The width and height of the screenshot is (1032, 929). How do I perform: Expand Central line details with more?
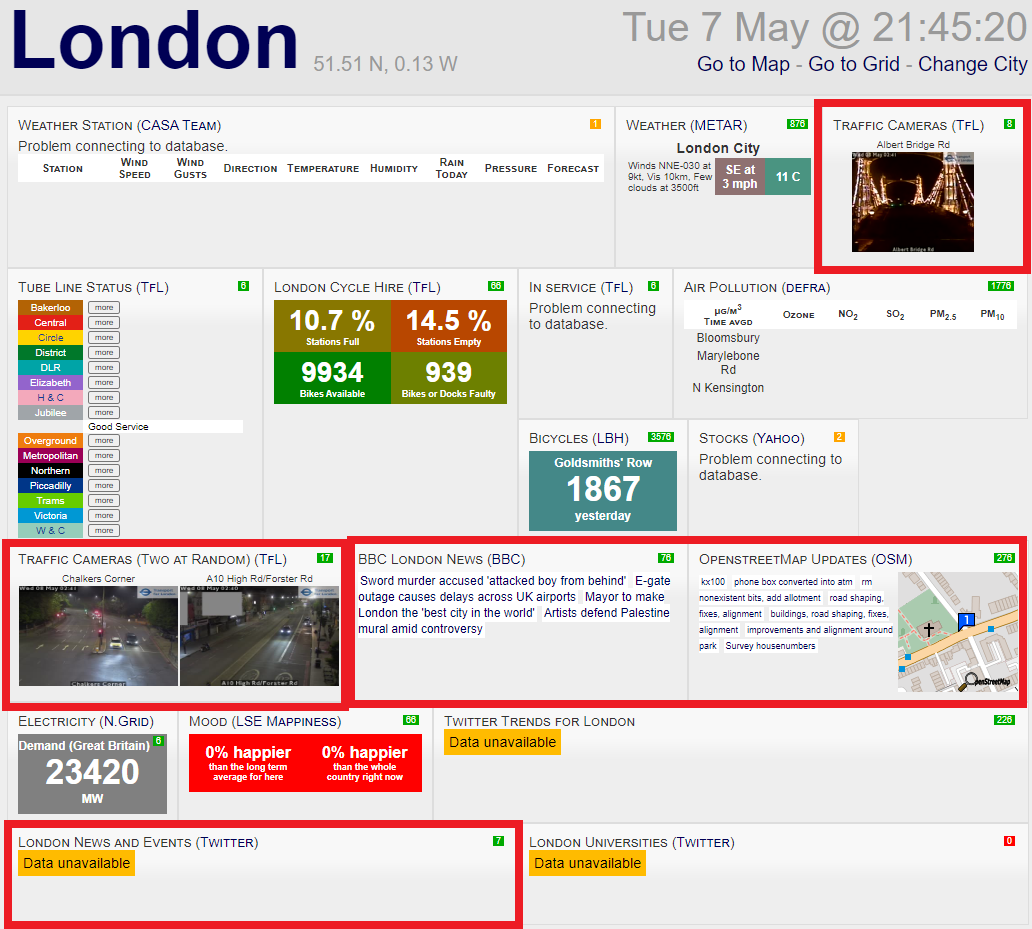click(x=104, y=322)
